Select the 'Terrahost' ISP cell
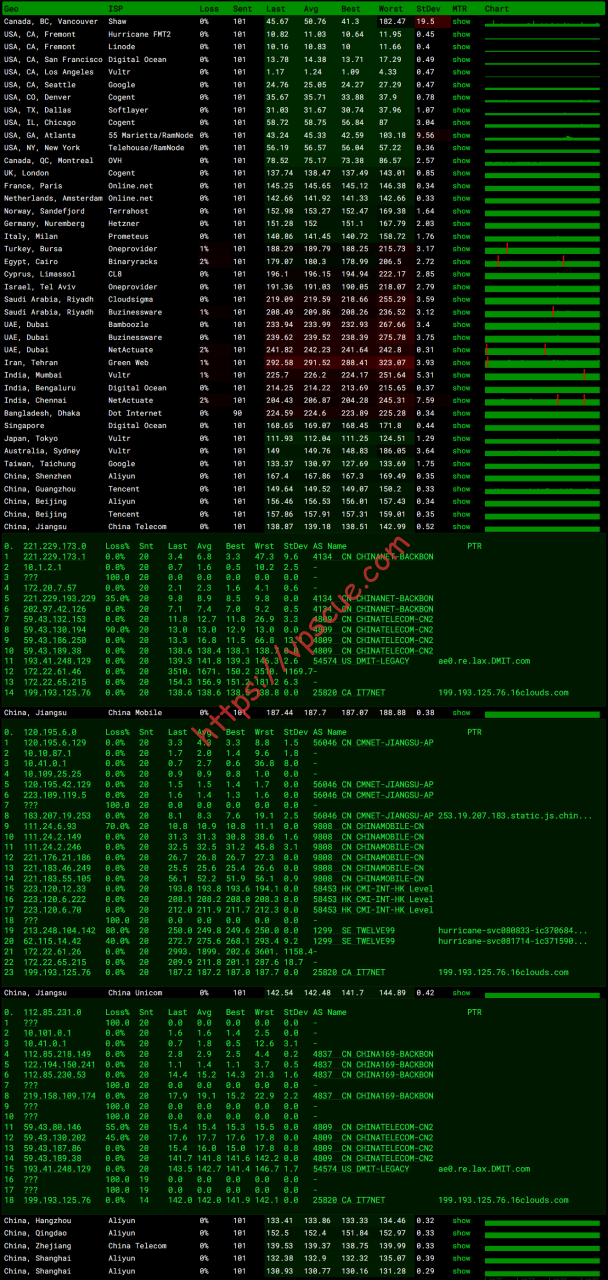 128,211
